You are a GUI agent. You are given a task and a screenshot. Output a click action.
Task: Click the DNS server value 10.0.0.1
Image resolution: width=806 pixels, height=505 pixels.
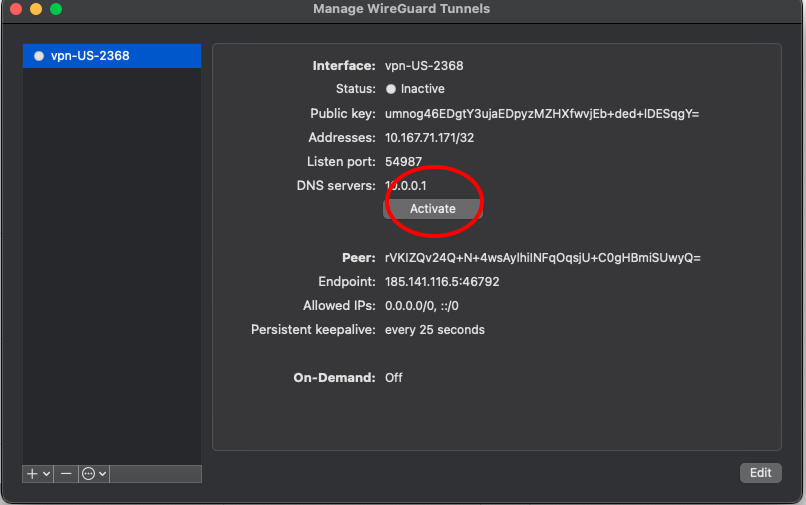point(406,186)
